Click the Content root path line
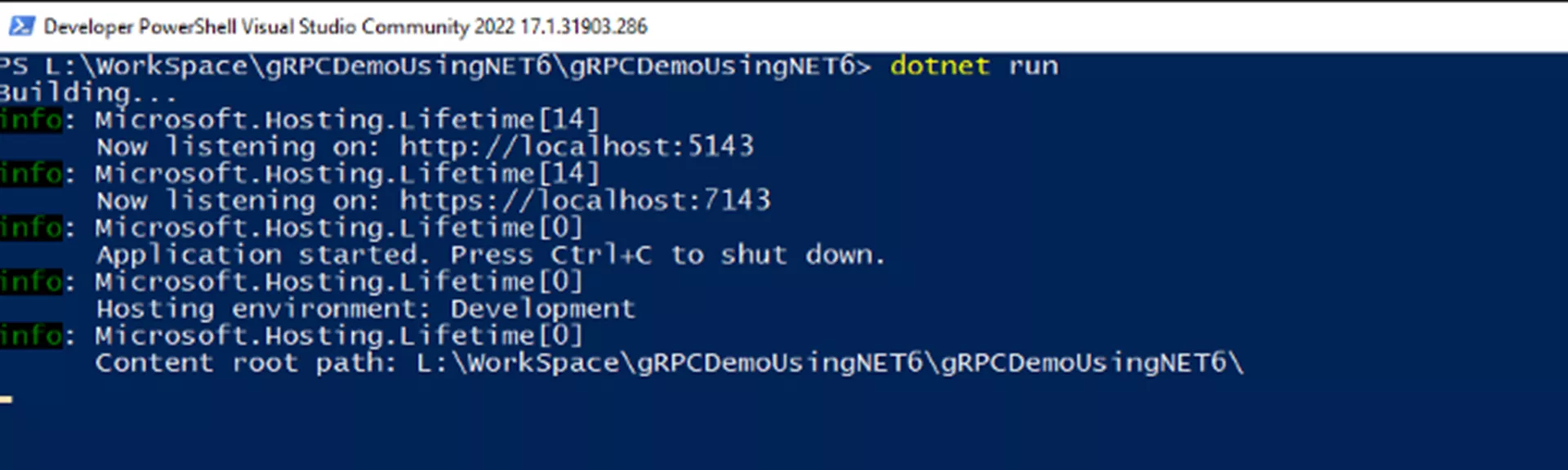The height and width of the screenshot is (470, 1568). 670,363
